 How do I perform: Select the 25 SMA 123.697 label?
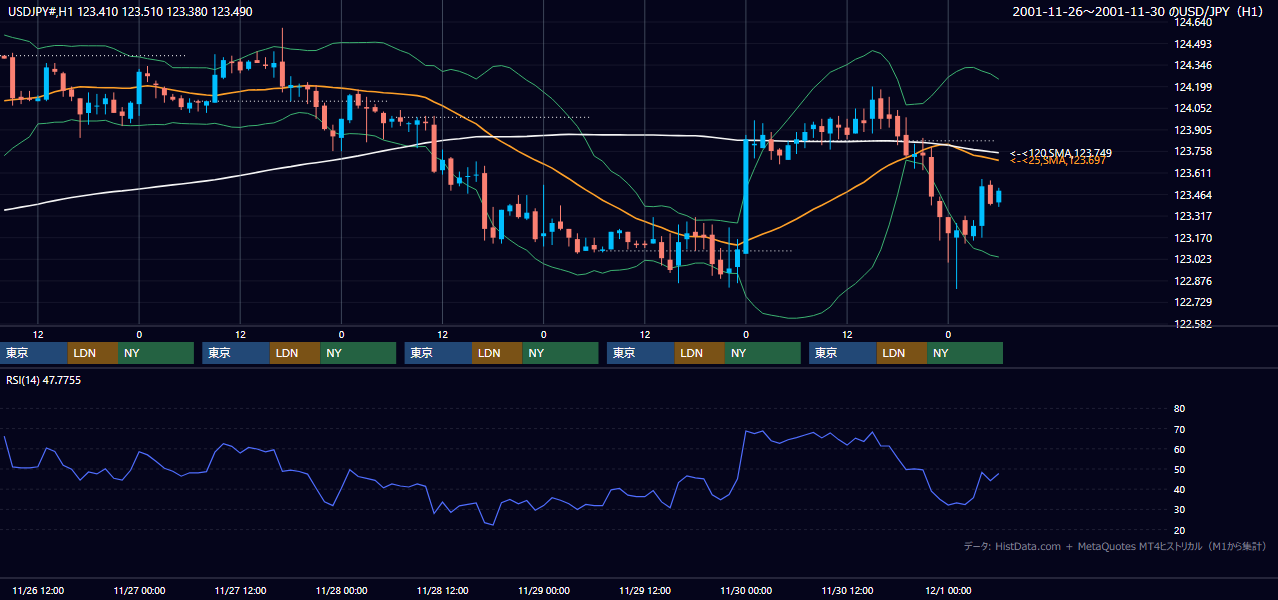click(x=1058, y=161)
